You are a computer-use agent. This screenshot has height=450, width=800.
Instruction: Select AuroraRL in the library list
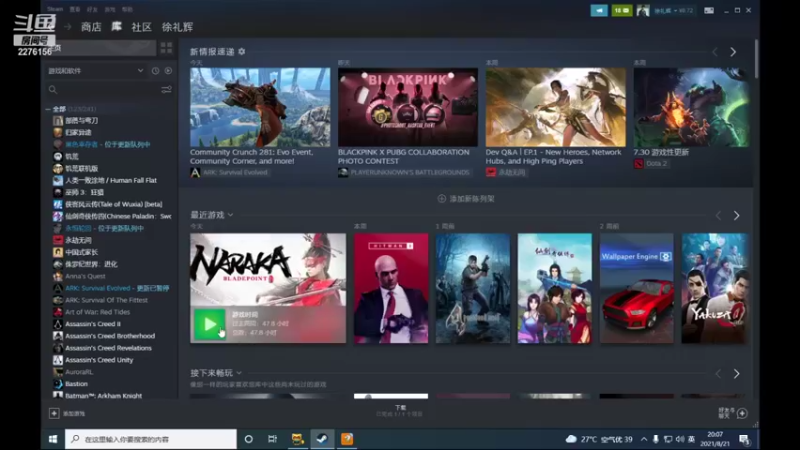coord(79,372)
